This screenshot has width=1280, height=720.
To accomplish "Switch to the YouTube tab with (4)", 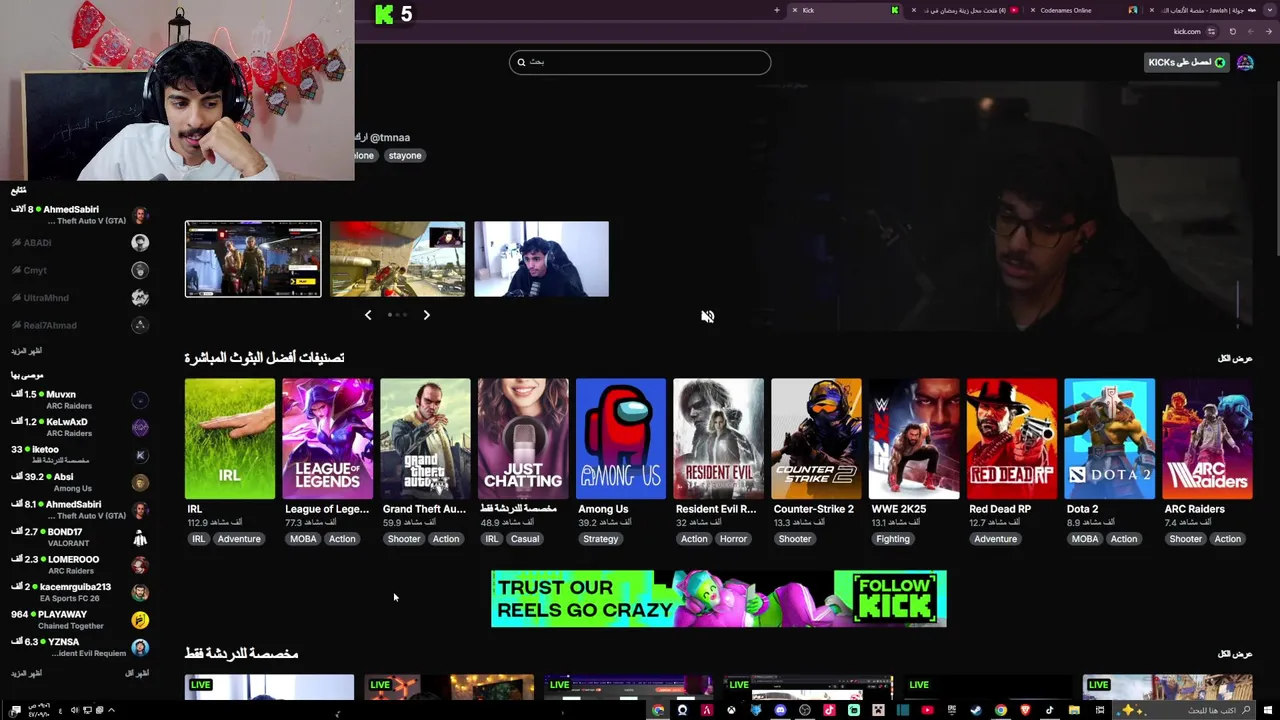I will tap(963, 10).
